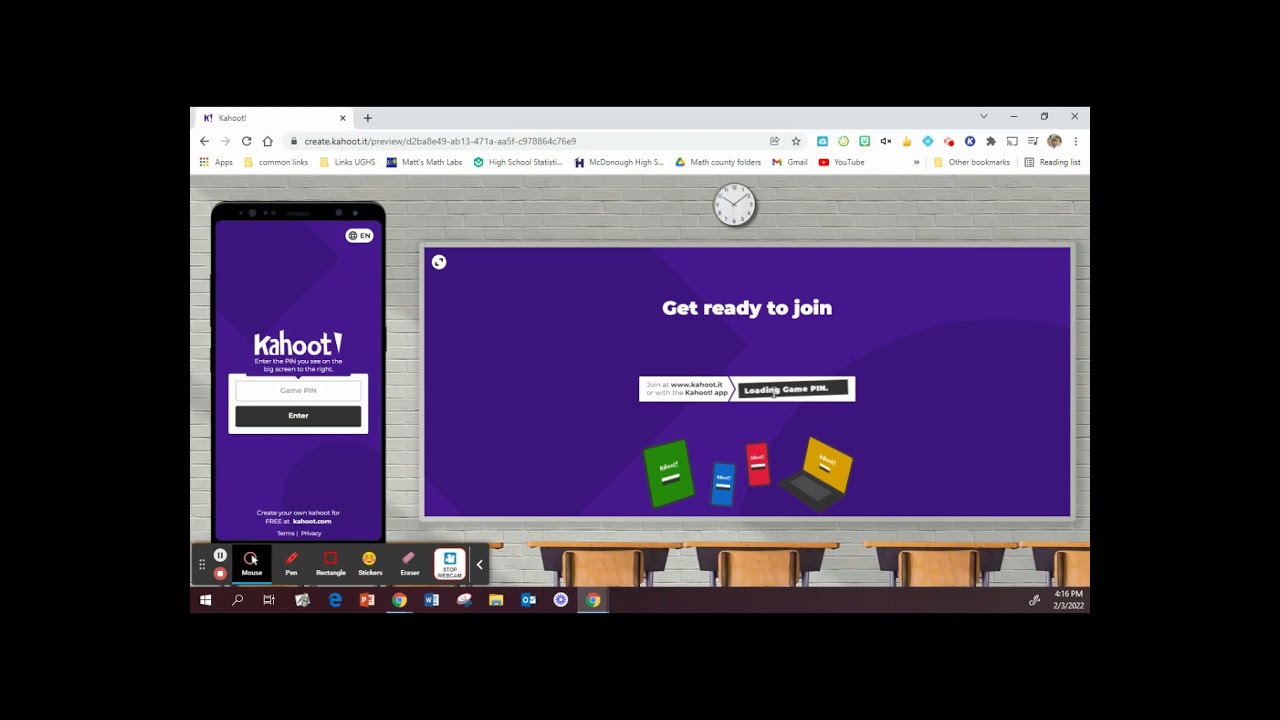Collapse the recorder toolbar with the arrow
1280x720 pixels.
pos(479,565)
